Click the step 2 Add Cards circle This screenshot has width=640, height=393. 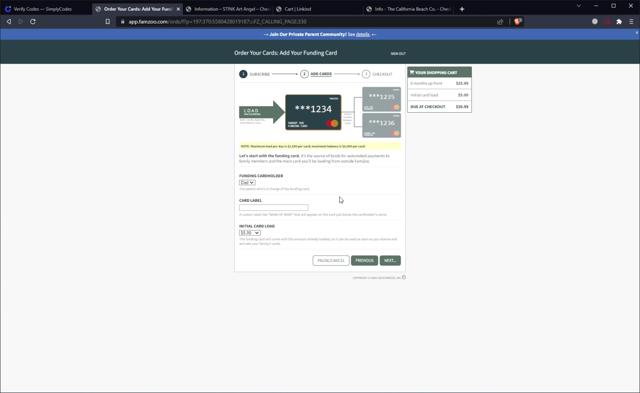(304, 74)
